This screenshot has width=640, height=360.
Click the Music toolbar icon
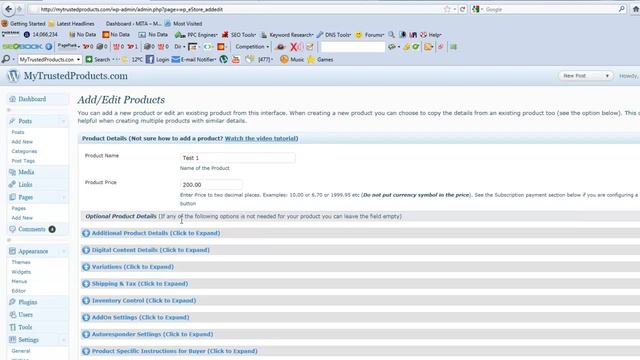coord(284,60)
